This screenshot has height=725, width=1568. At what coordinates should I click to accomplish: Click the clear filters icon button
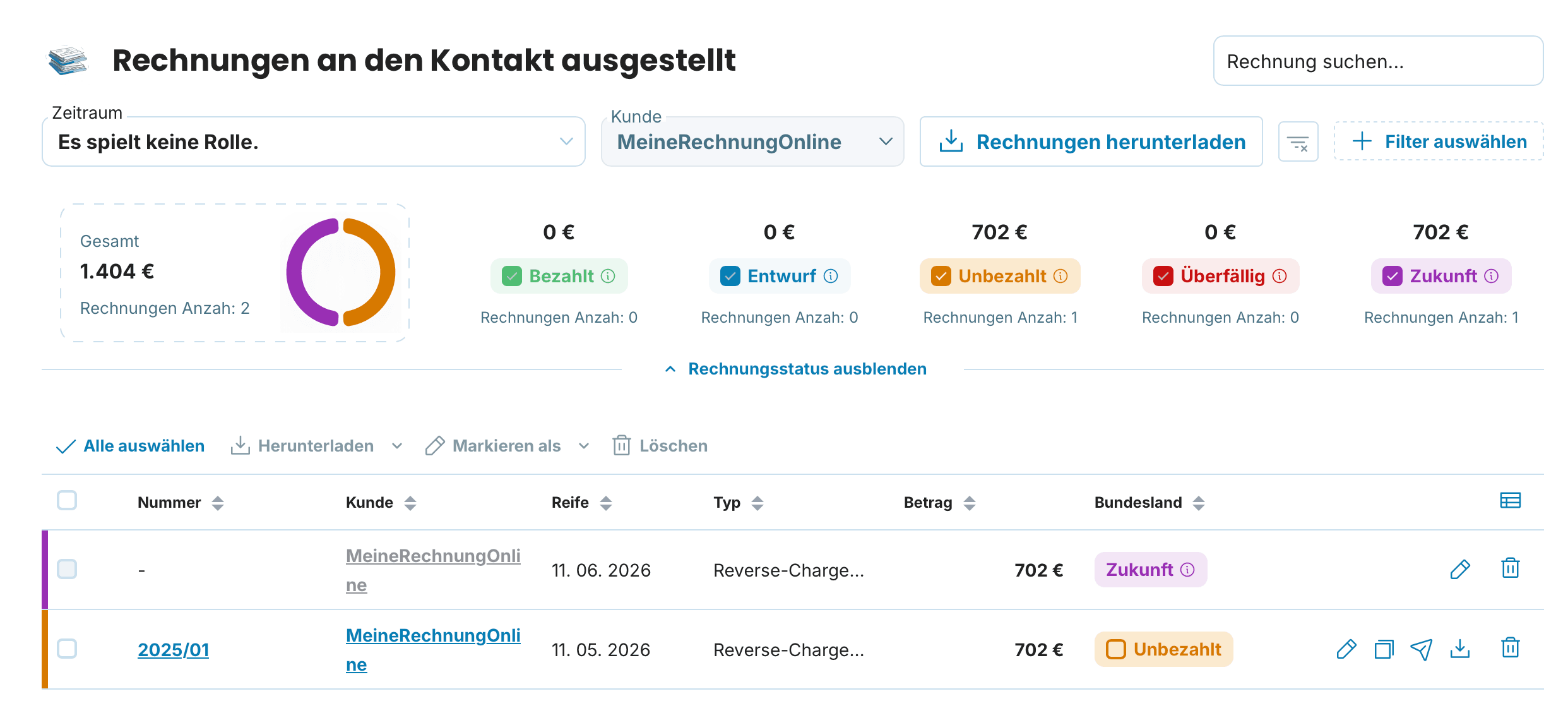pos(1298,141)
